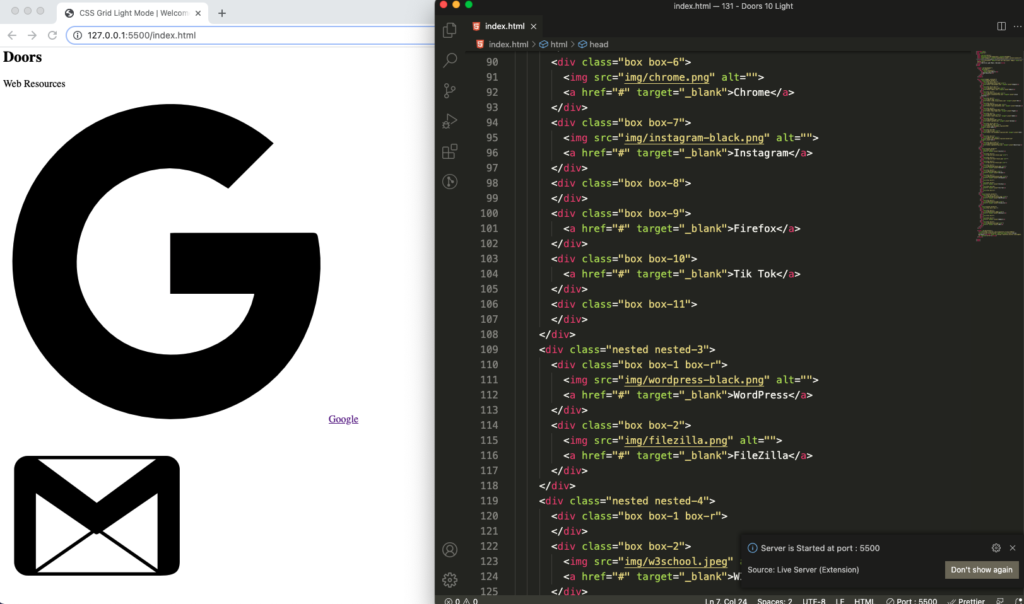The width and height of the screenshot is (1024, 604).
Task: Close the index.html editor tab
Action: pyautogui.click(x=534, y=26)
